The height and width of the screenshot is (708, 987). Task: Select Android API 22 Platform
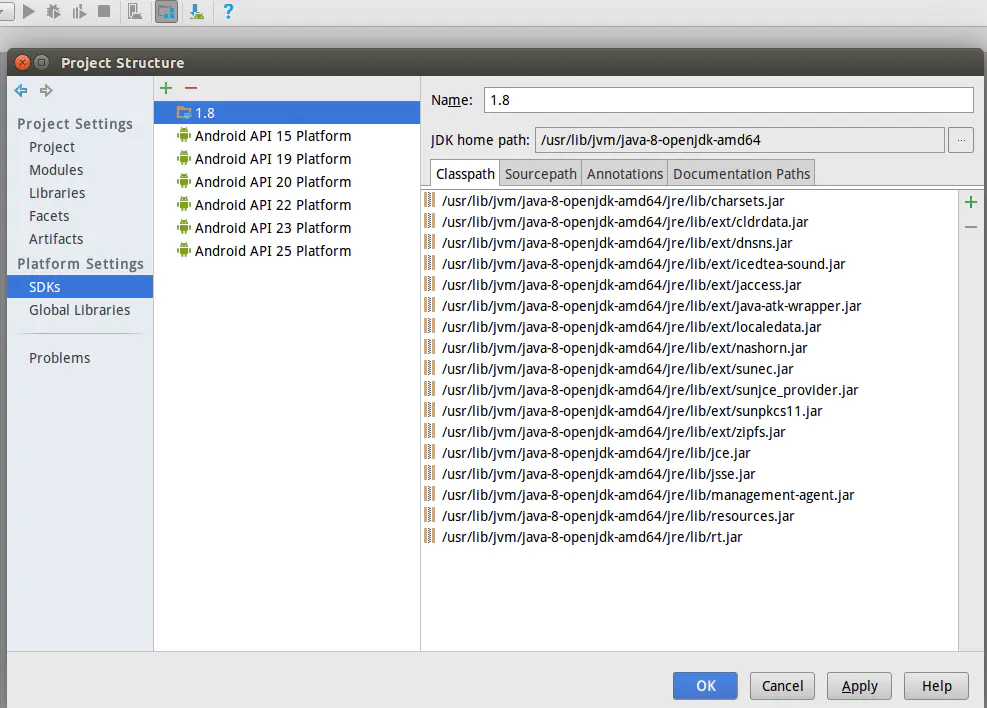point(287,205)
